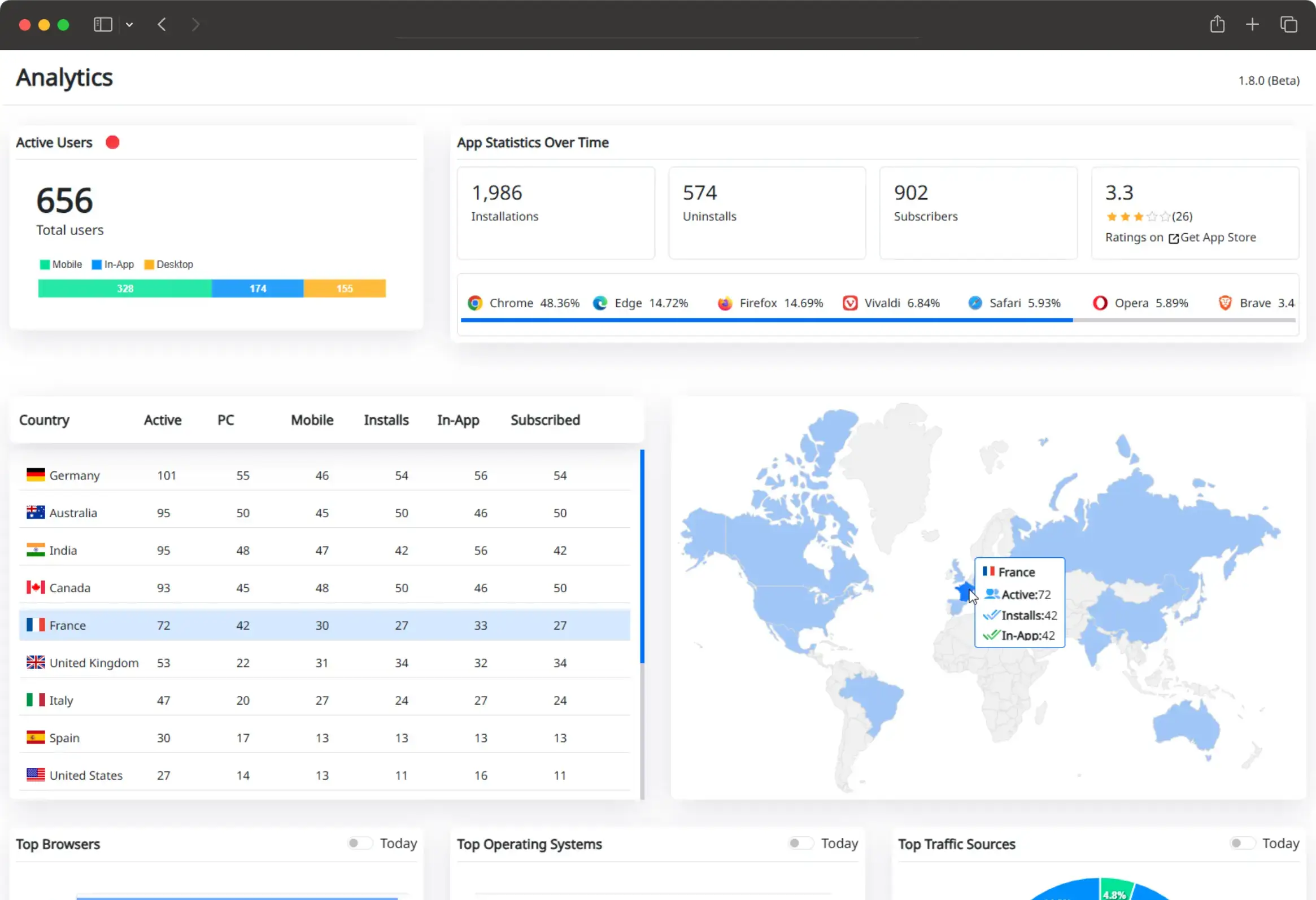The width and height of the screenshot is (1316, 900).
Task: Go forward with the forward arrow
Action: pyautogui.click(x=195, y=24)
